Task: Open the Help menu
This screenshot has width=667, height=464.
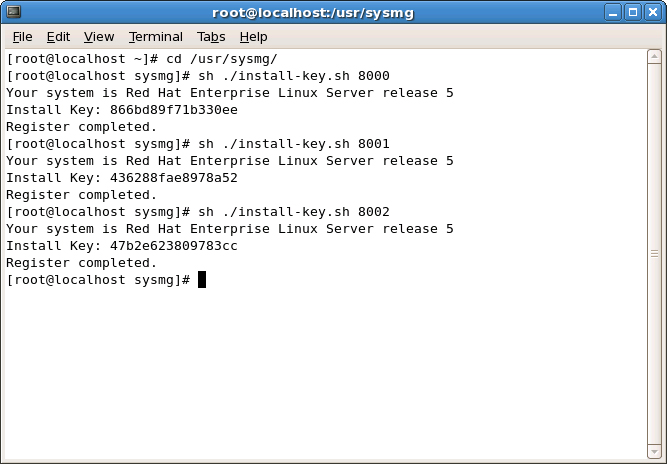Action: (x=254, y=37)
